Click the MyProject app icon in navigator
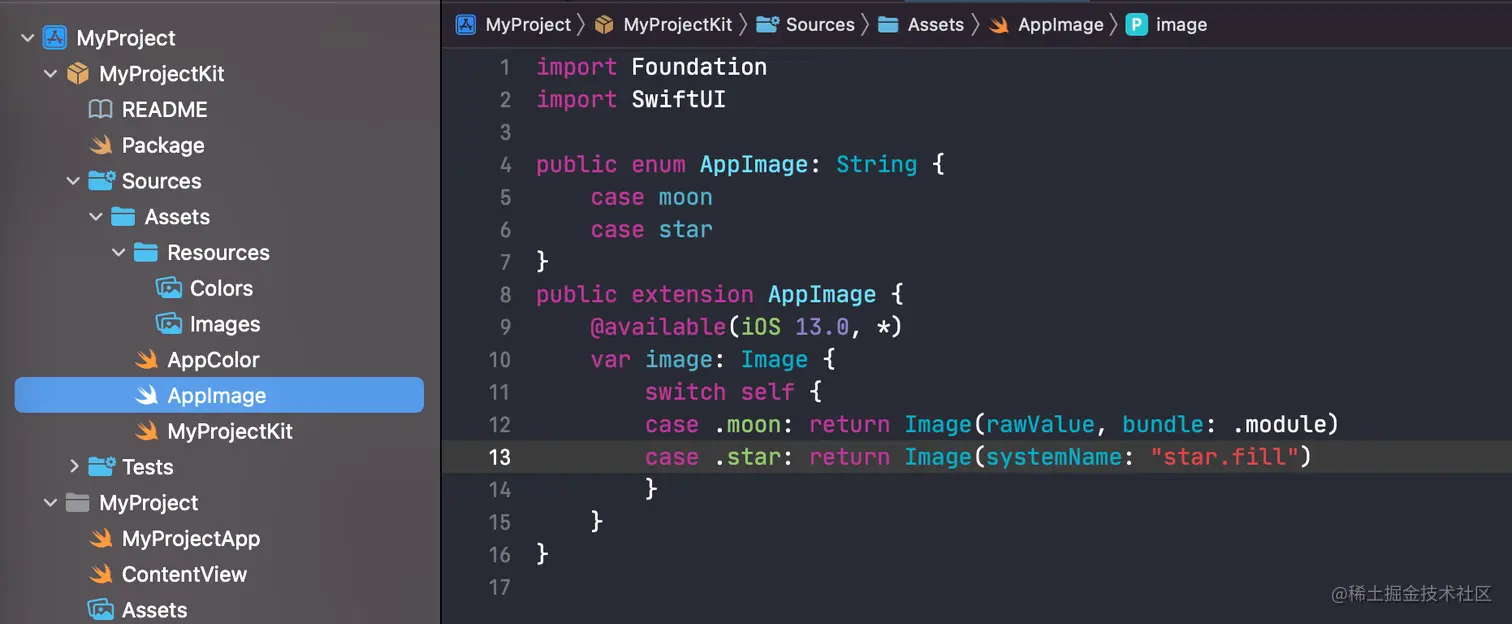1512x624 pixels. 54,38
